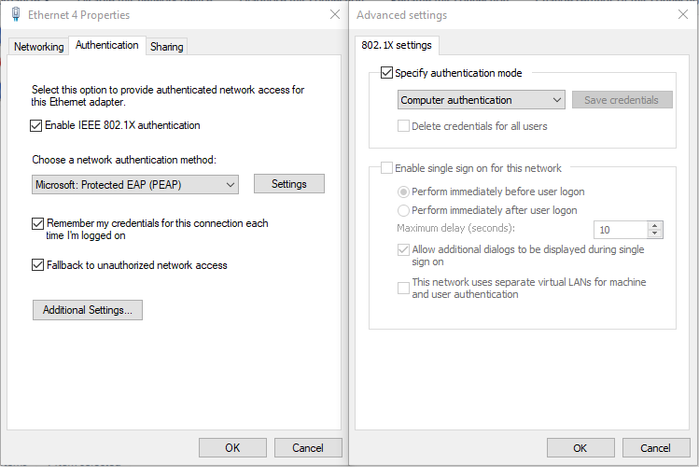Toggle Enable IEEE 802.1X authentication checkbox
This screenshot has height=467, width=699.
click(x=38, y=126)
